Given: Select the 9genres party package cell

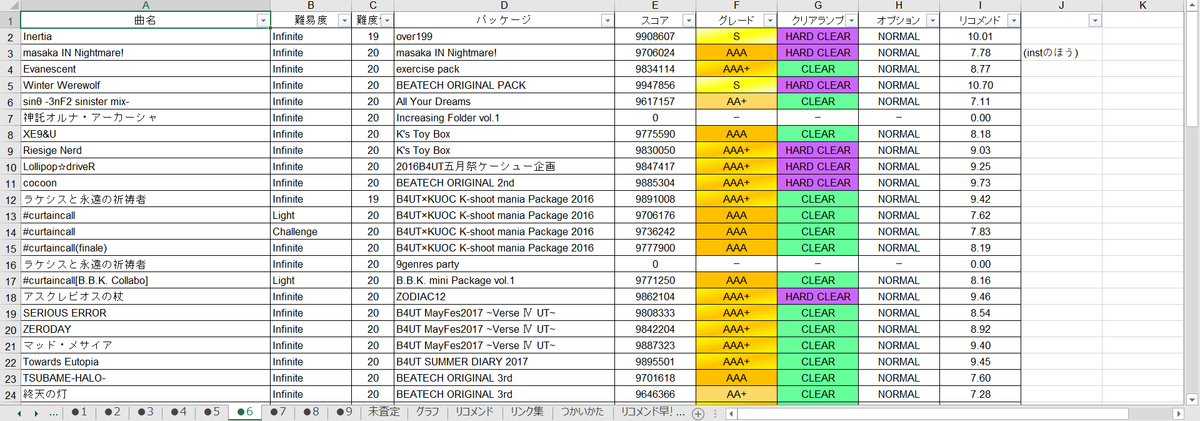Looking at the screenshot, I should coord(504,264).
